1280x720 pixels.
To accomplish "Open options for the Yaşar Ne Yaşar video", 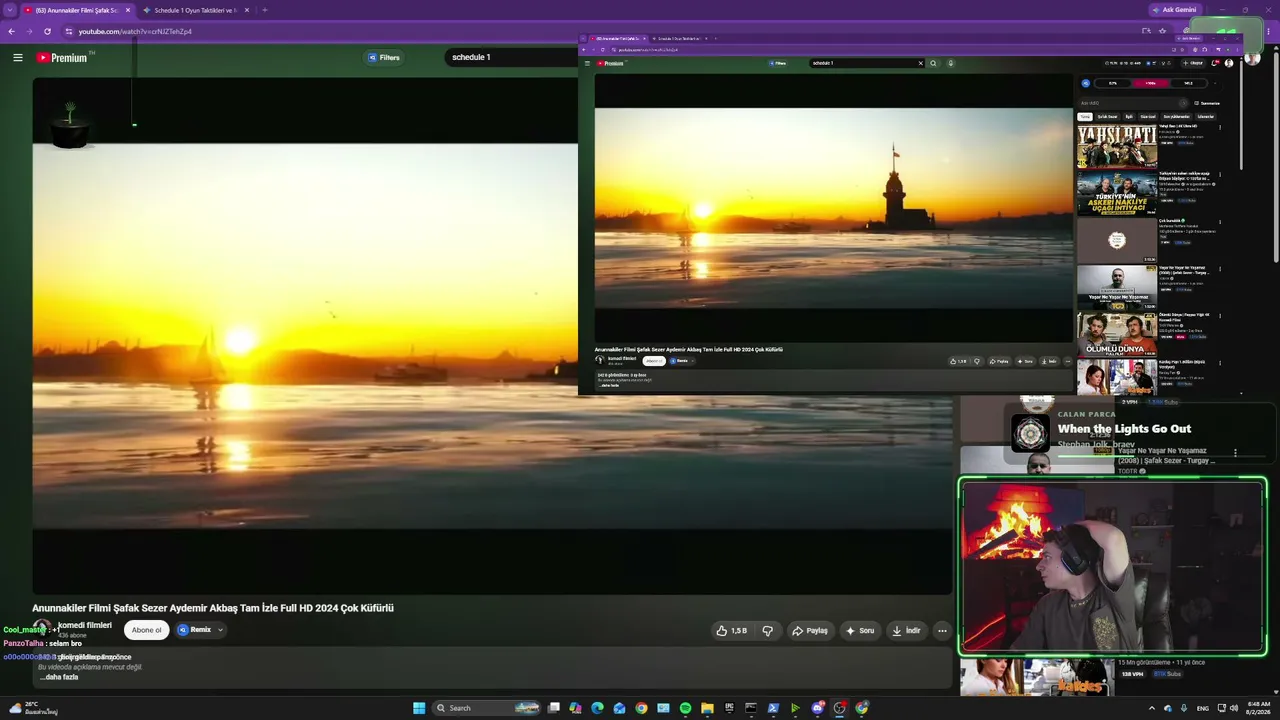I will [x=1235, y=453].
